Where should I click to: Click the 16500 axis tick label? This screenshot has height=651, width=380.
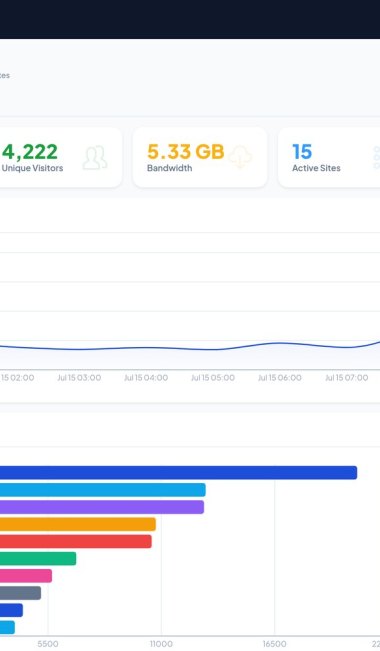tap(275, 644)
